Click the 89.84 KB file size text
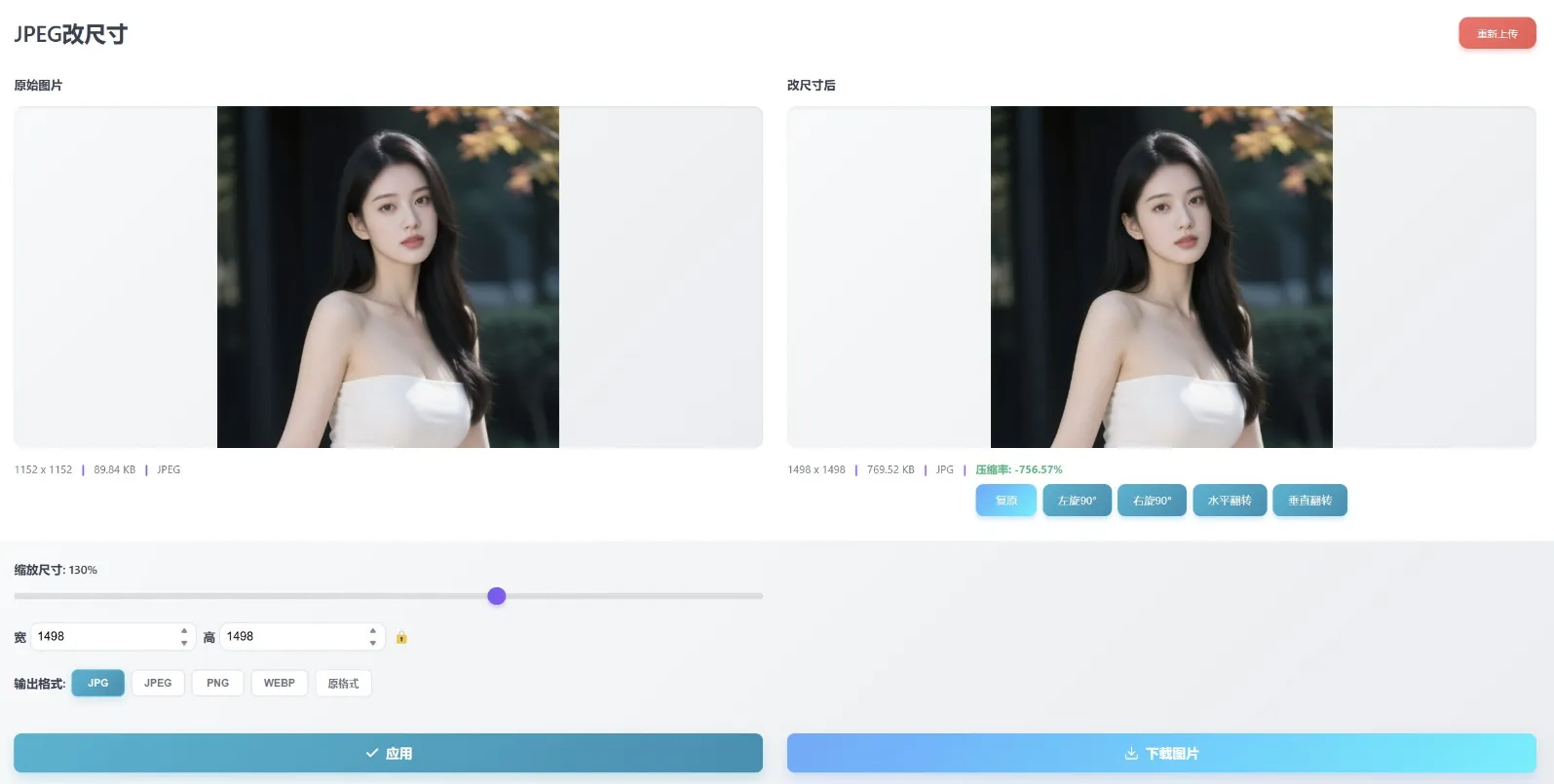Screen dimensions: 1554x784 (x=115, y=469)
